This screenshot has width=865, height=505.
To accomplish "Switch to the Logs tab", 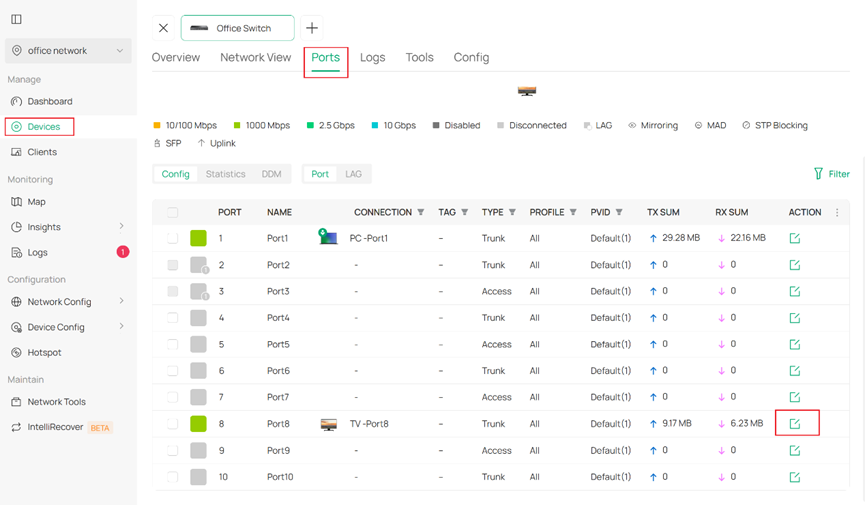I will pos(372,58).
